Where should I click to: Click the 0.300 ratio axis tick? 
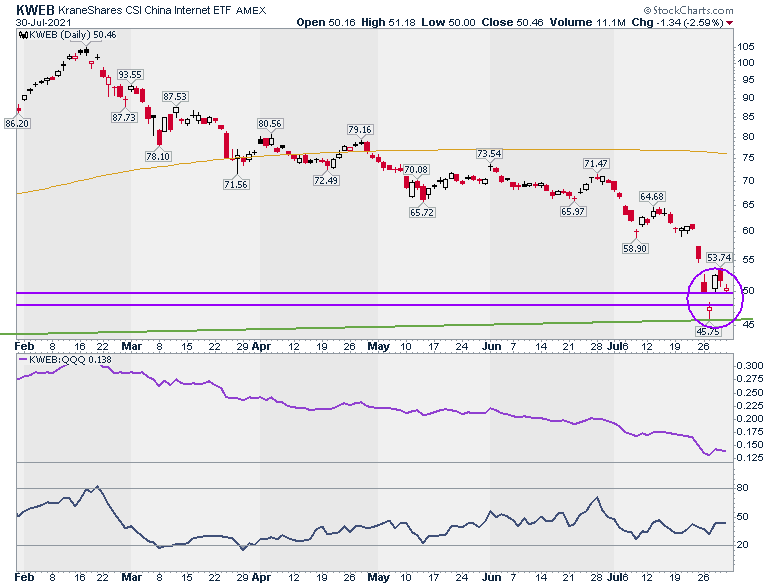pyautogui.click(x=750, y=366)
